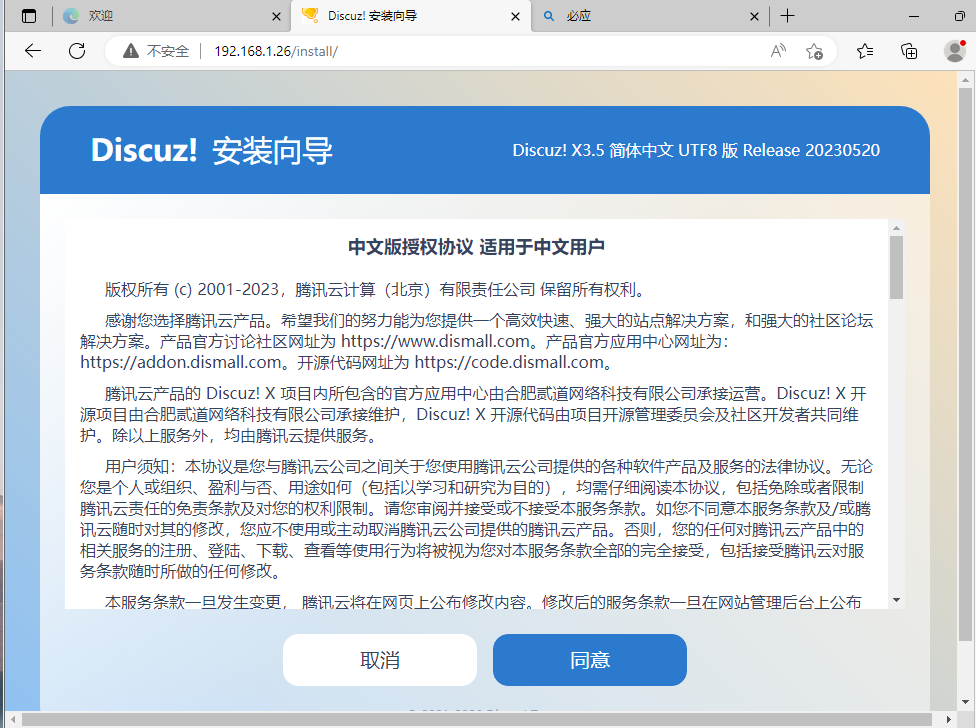
Task: Open the tab actions menu
Action: (27, 16)
